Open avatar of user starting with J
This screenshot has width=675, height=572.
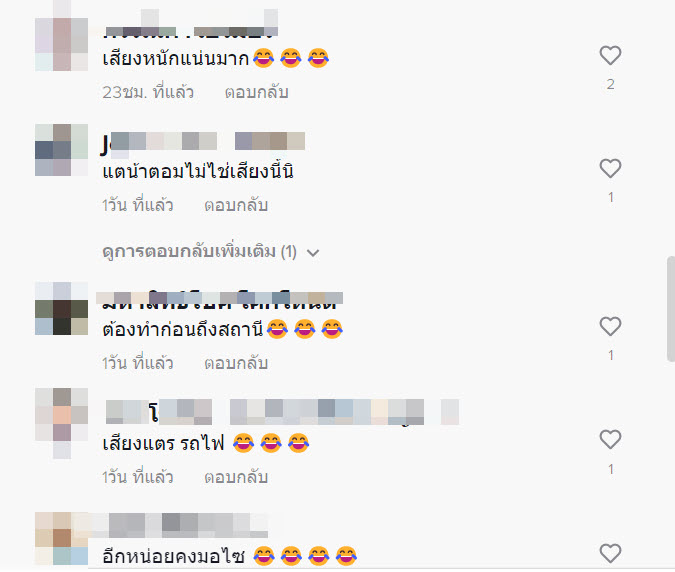(x=62, y=150)
